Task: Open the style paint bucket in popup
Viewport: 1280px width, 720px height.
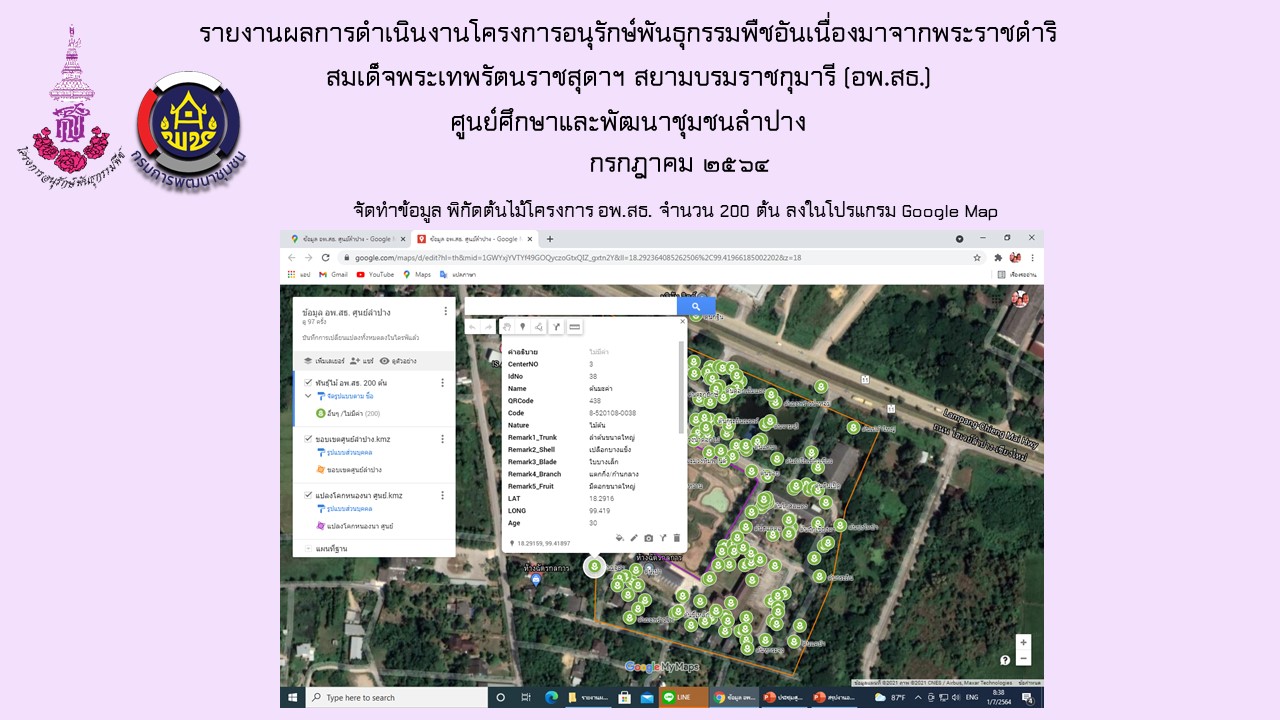Action: (x=620, y=537)
